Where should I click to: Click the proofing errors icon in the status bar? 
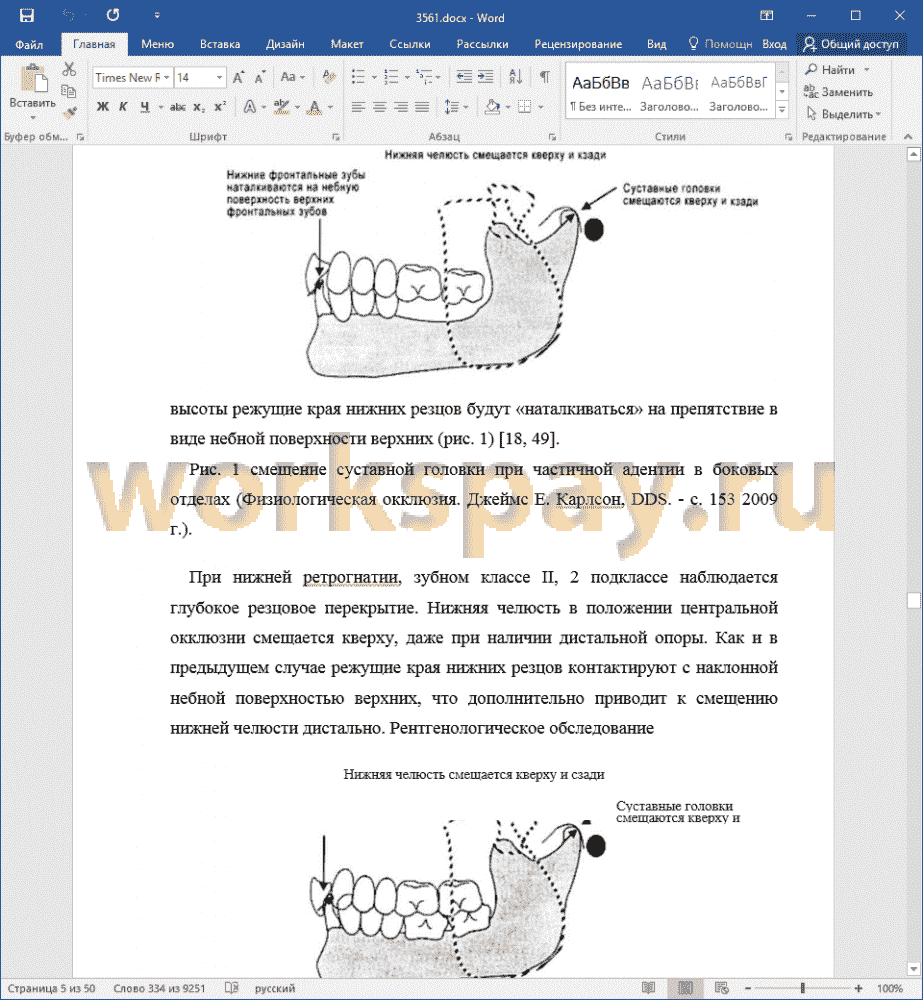232,988
